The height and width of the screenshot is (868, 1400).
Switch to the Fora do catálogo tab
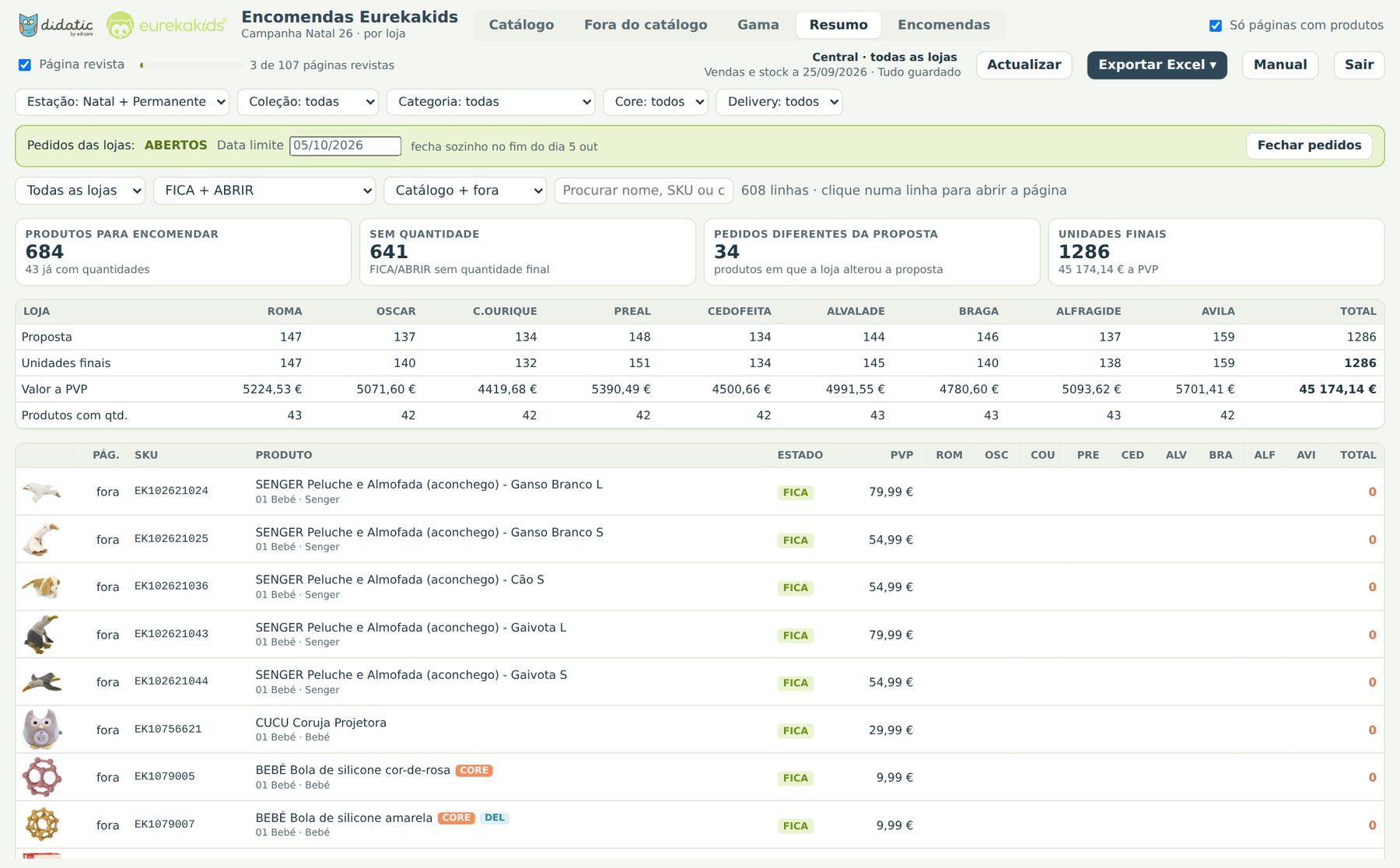646,25
